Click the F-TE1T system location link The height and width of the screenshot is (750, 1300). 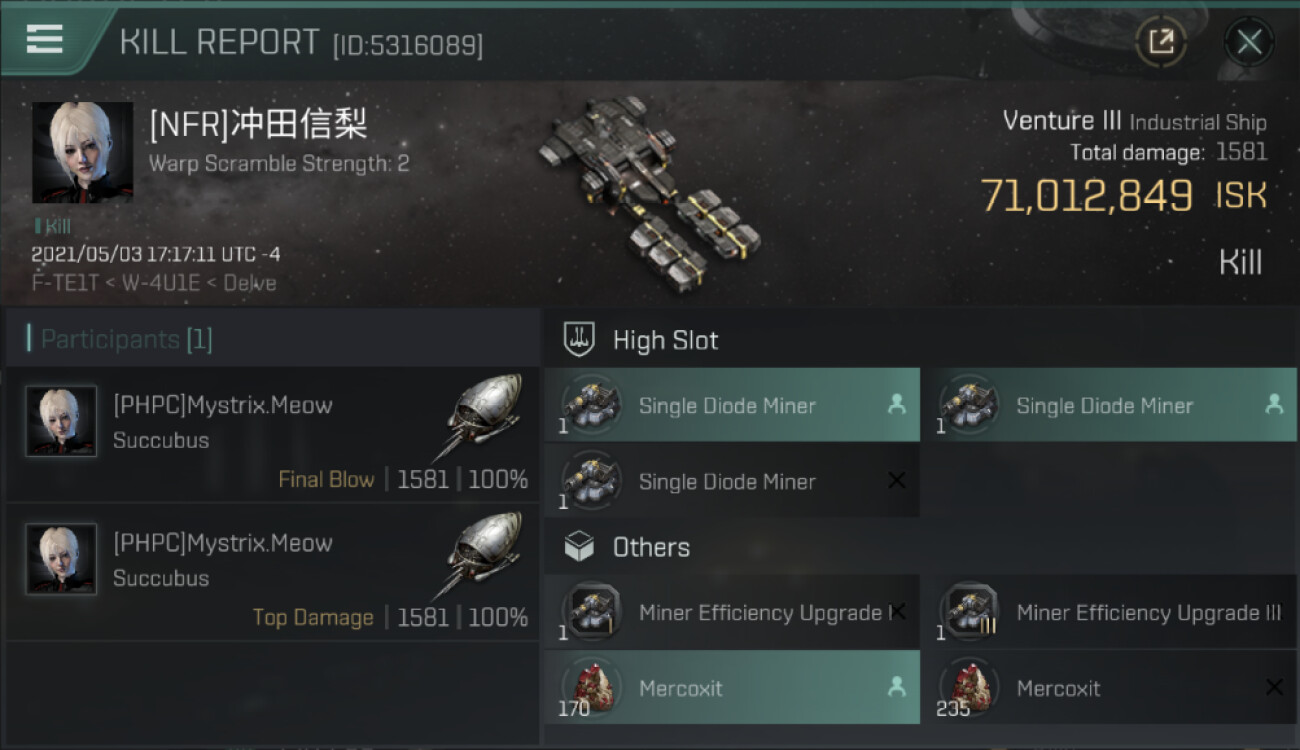pyautogui.click(x=66, y=283)
